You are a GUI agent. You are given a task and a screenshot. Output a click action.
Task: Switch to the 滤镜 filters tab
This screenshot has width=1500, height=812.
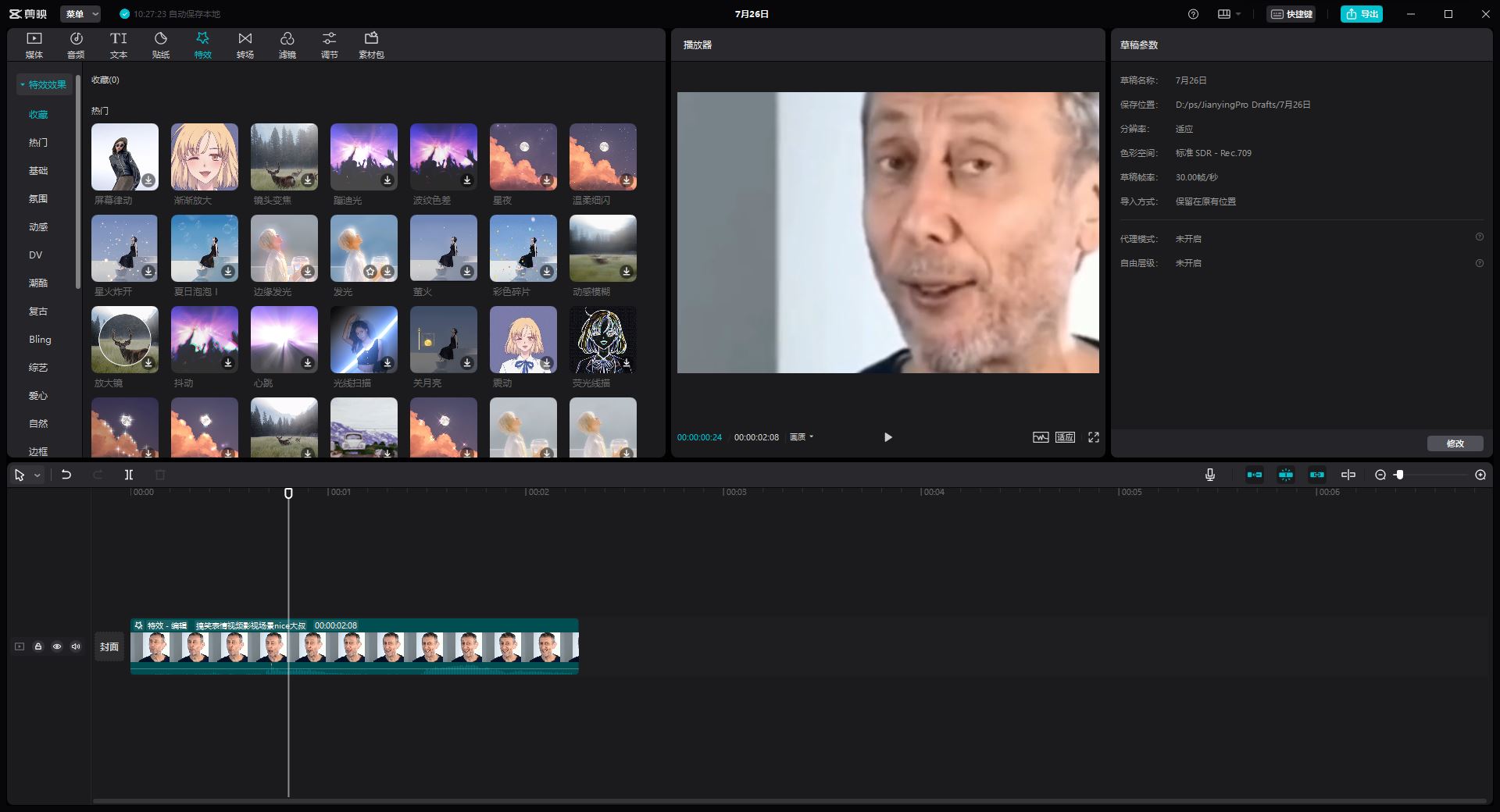pyautogui.click(x=287, y=44)
